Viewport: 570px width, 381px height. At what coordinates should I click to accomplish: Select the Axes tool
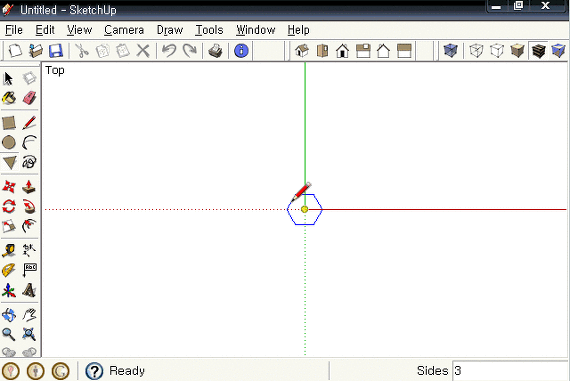point(9,290)
